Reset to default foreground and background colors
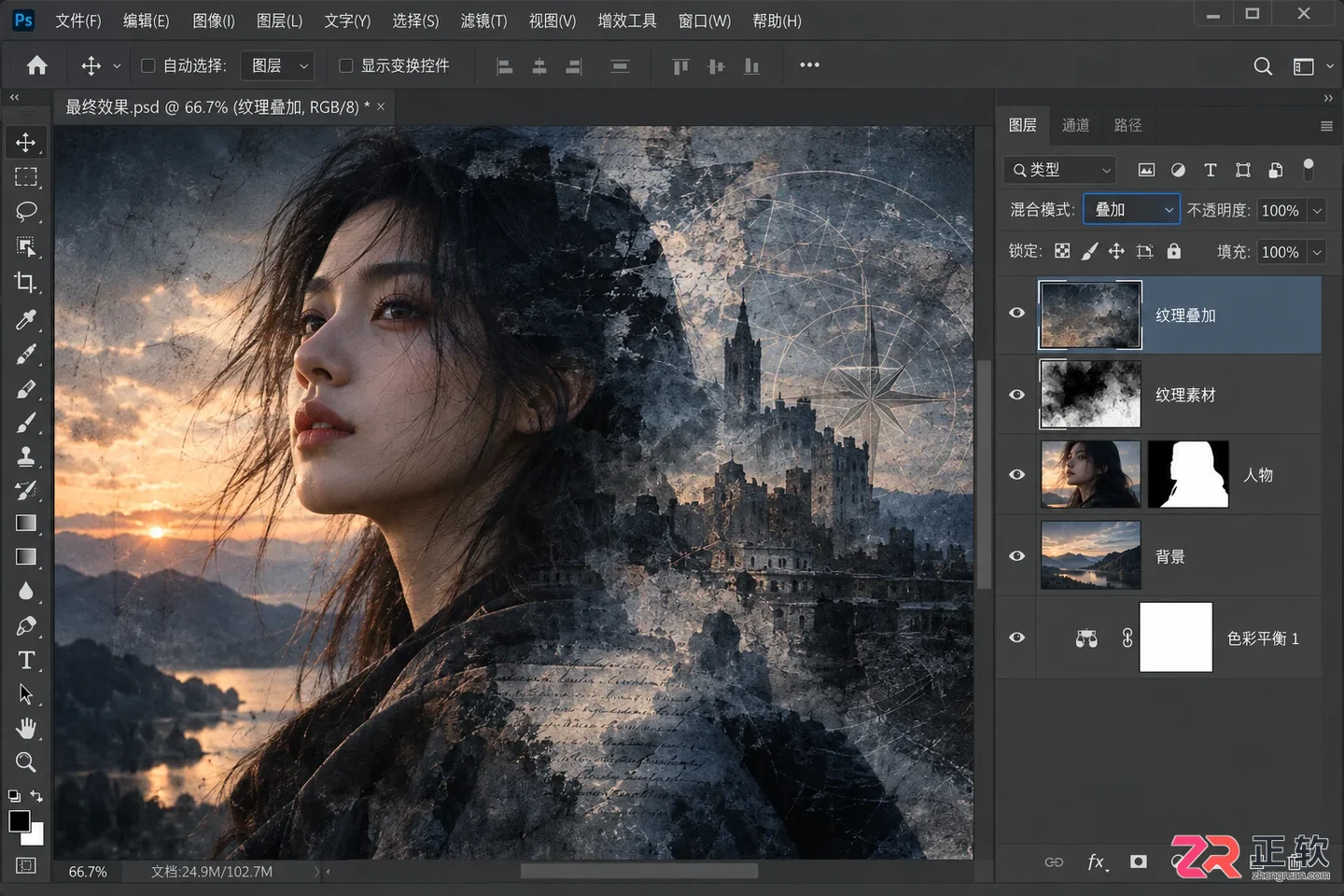This screenshot has width=1344, height=896. (14, 796)
